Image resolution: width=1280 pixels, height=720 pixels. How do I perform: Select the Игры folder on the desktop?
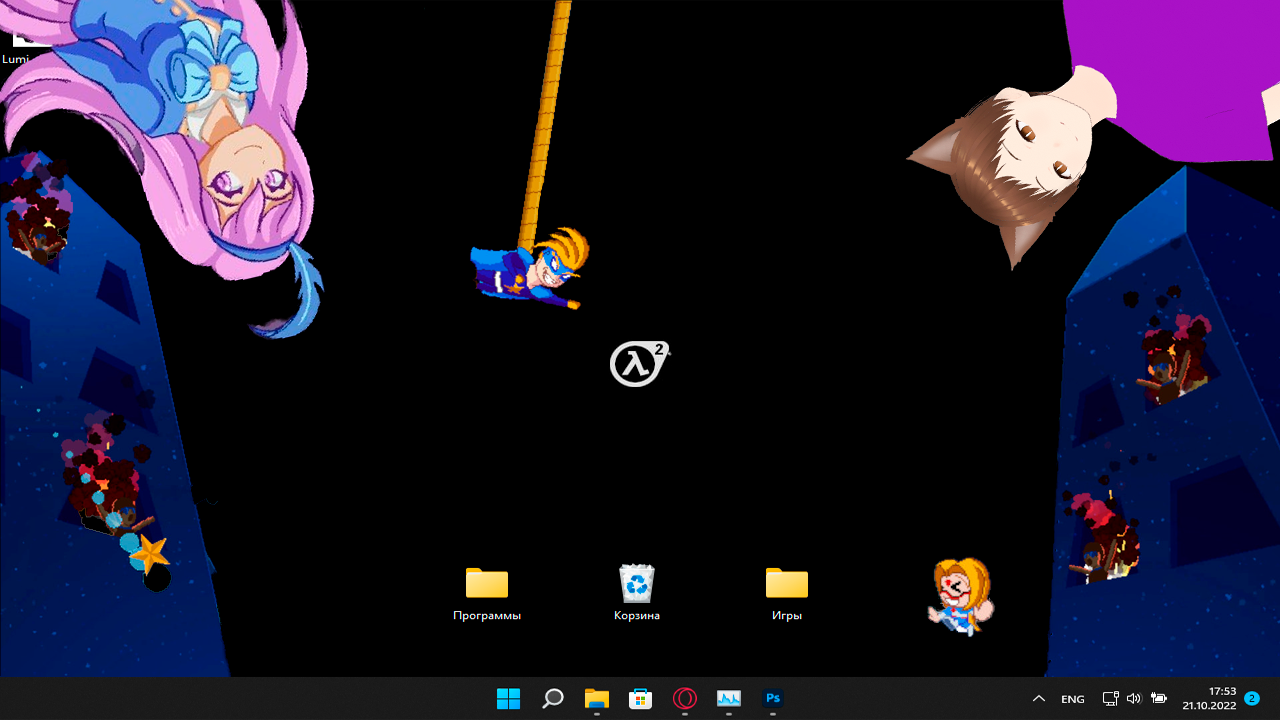point(787,594)
